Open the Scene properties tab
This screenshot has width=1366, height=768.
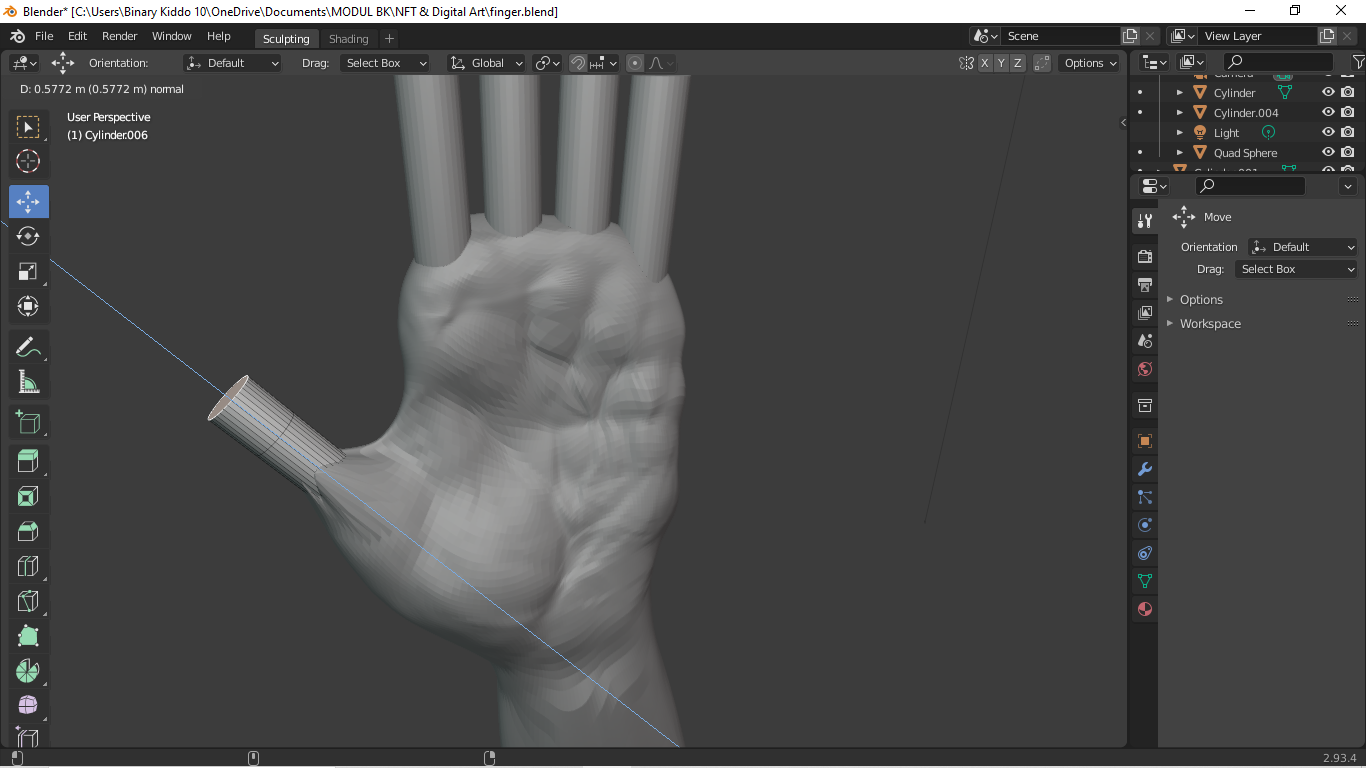1145,341
